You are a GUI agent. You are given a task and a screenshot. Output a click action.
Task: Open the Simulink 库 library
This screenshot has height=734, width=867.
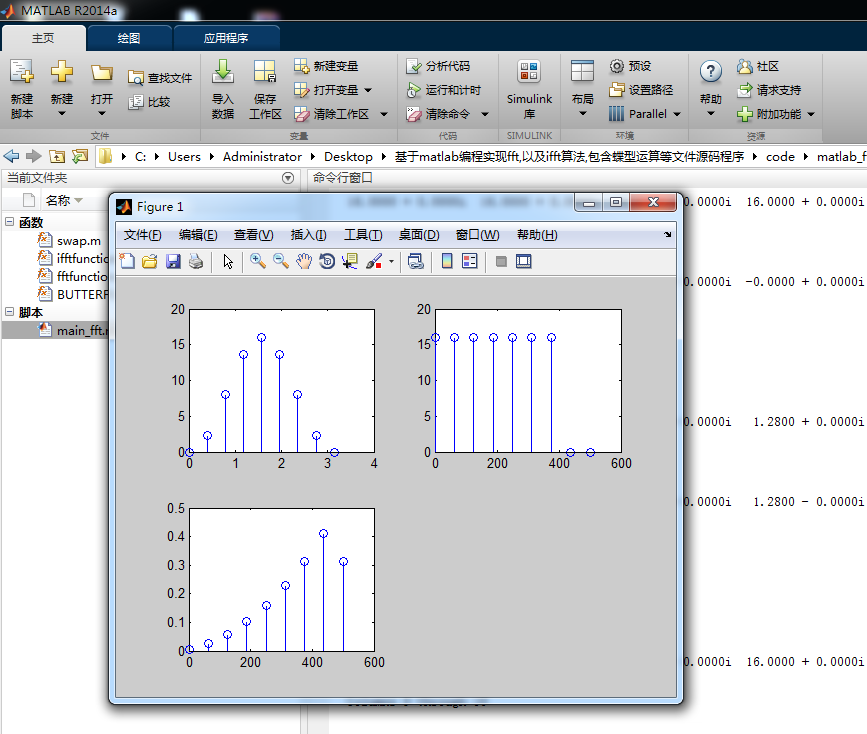click(529, 89)
